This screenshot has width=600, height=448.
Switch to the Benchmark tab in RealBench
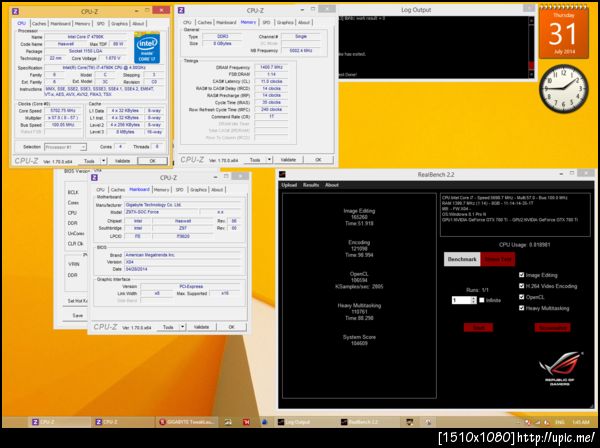462,259
